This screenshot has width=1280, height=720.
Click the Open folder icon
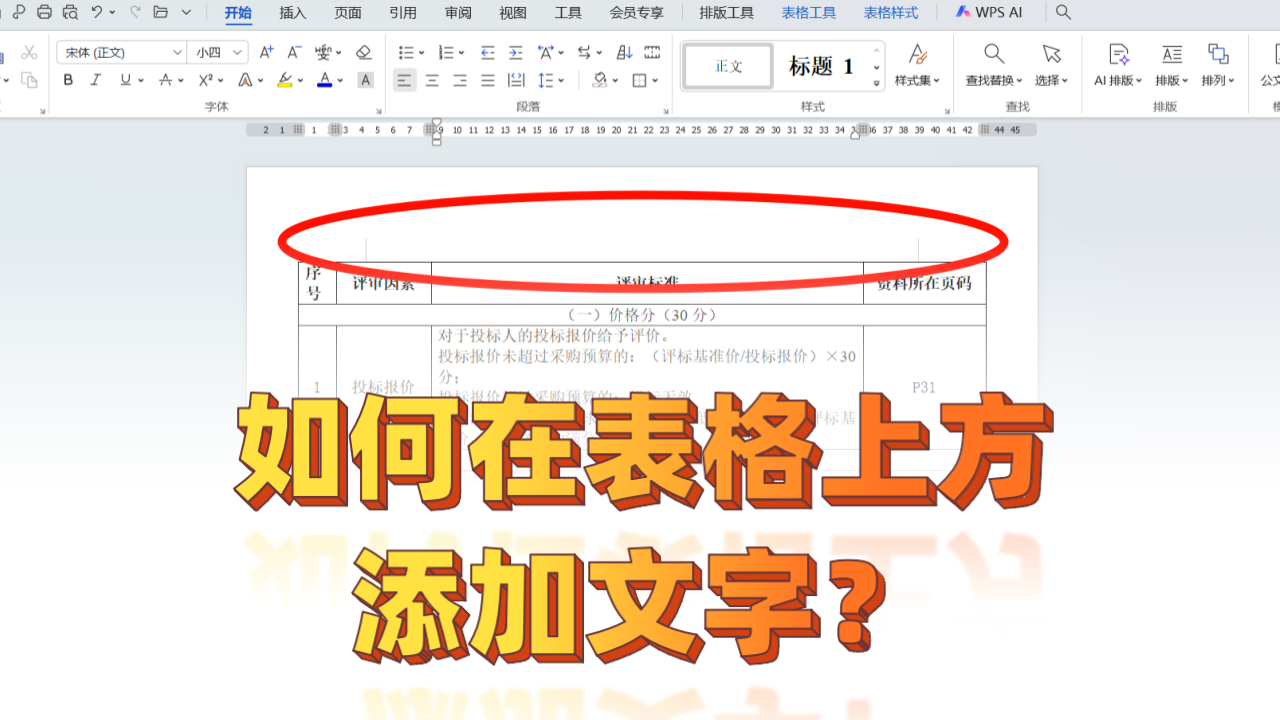161,12
